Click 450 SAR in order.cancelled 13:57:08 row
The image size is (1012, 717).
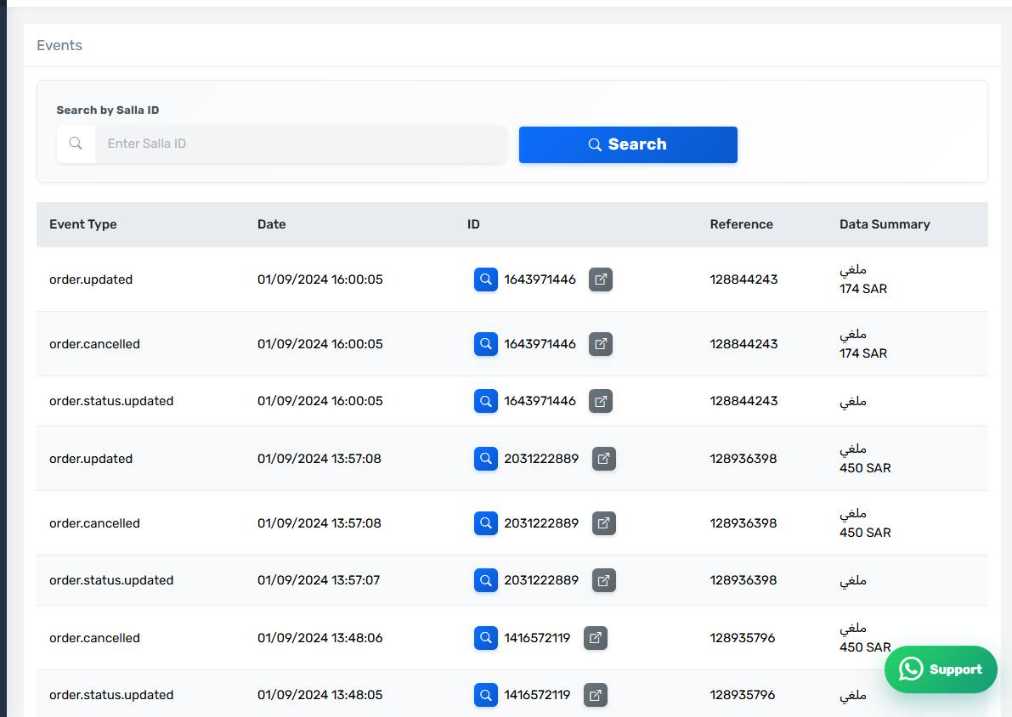coord(865,533)
